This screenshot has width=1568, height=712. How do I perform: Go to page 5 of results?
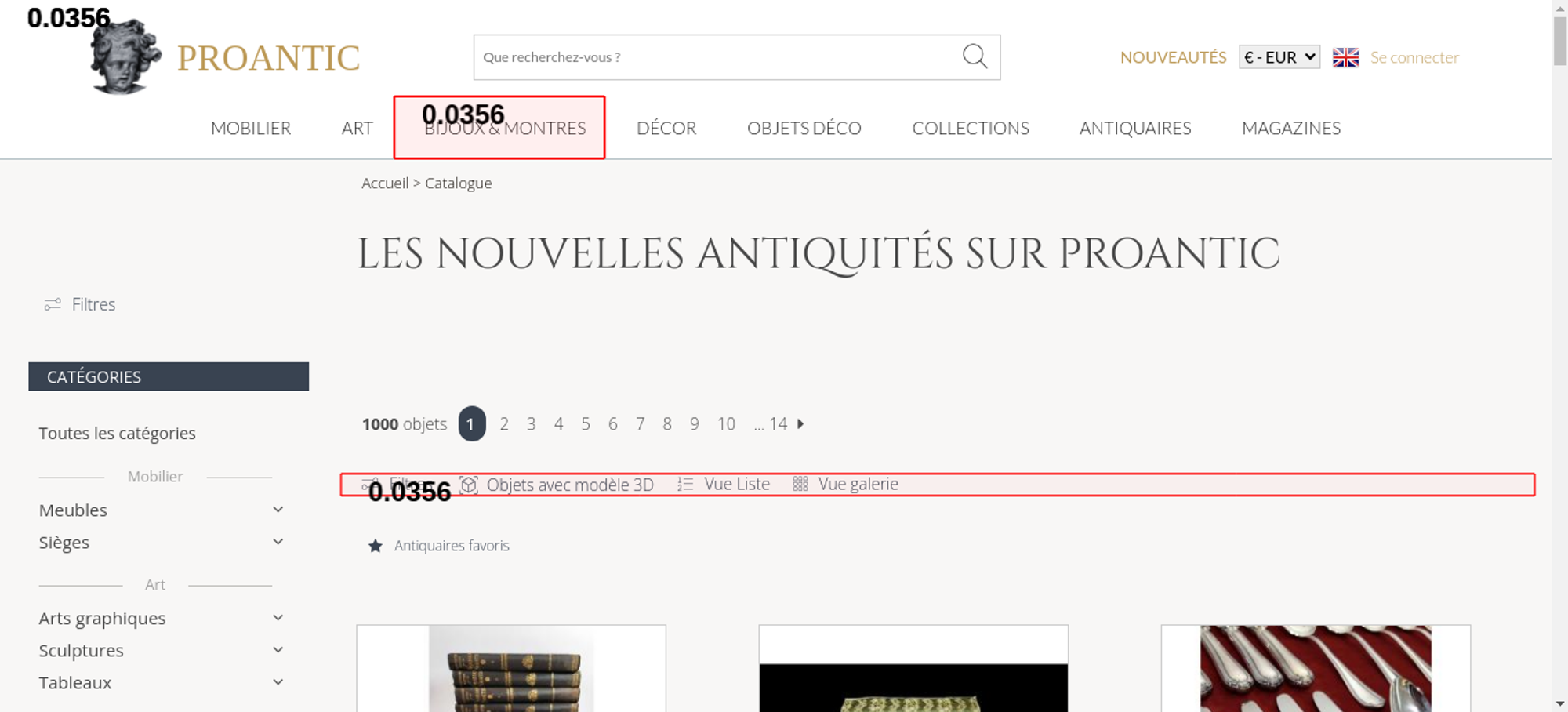[586, 424]
